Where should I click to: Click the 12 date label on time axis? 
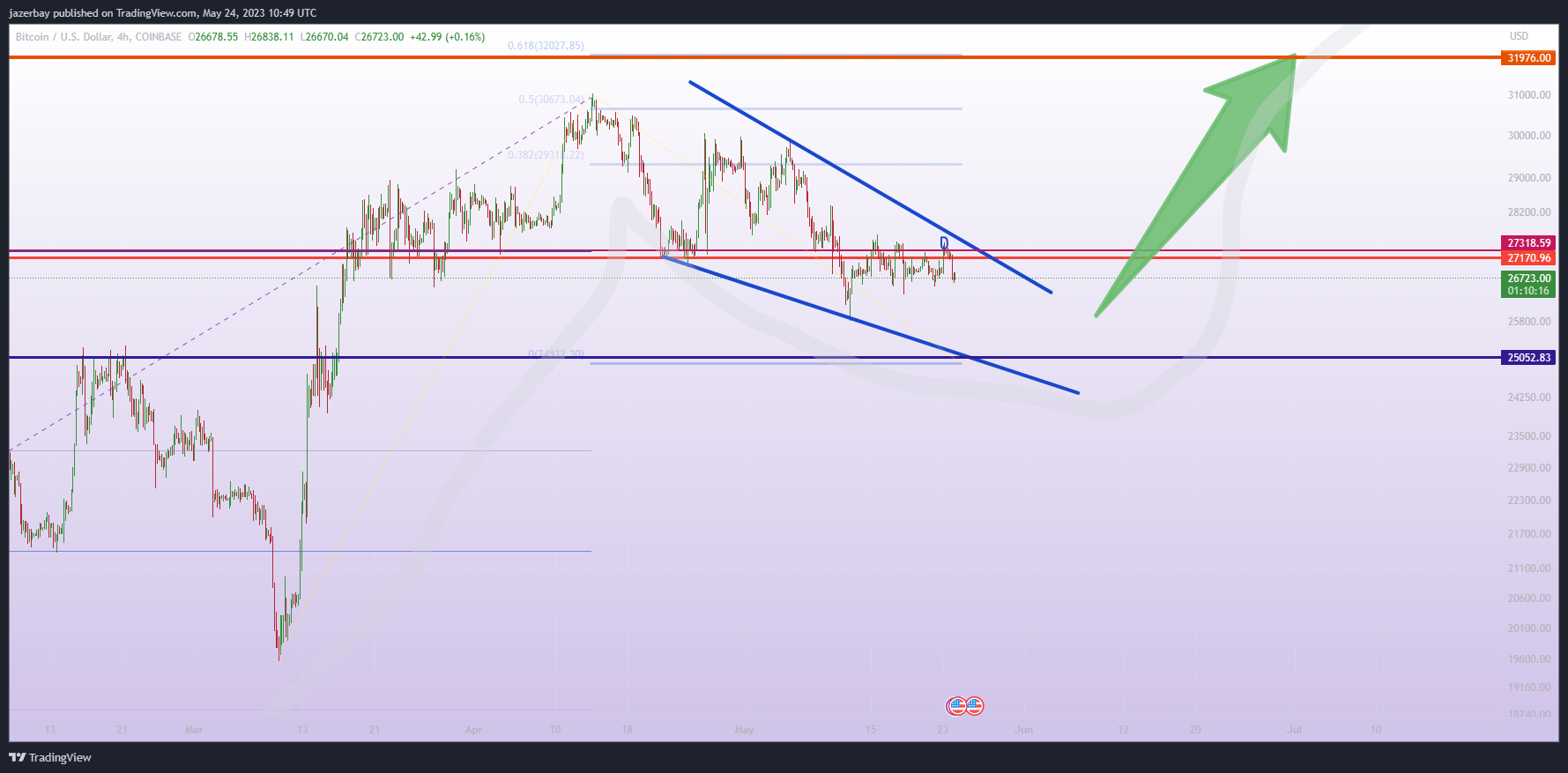click(1123, 730)
